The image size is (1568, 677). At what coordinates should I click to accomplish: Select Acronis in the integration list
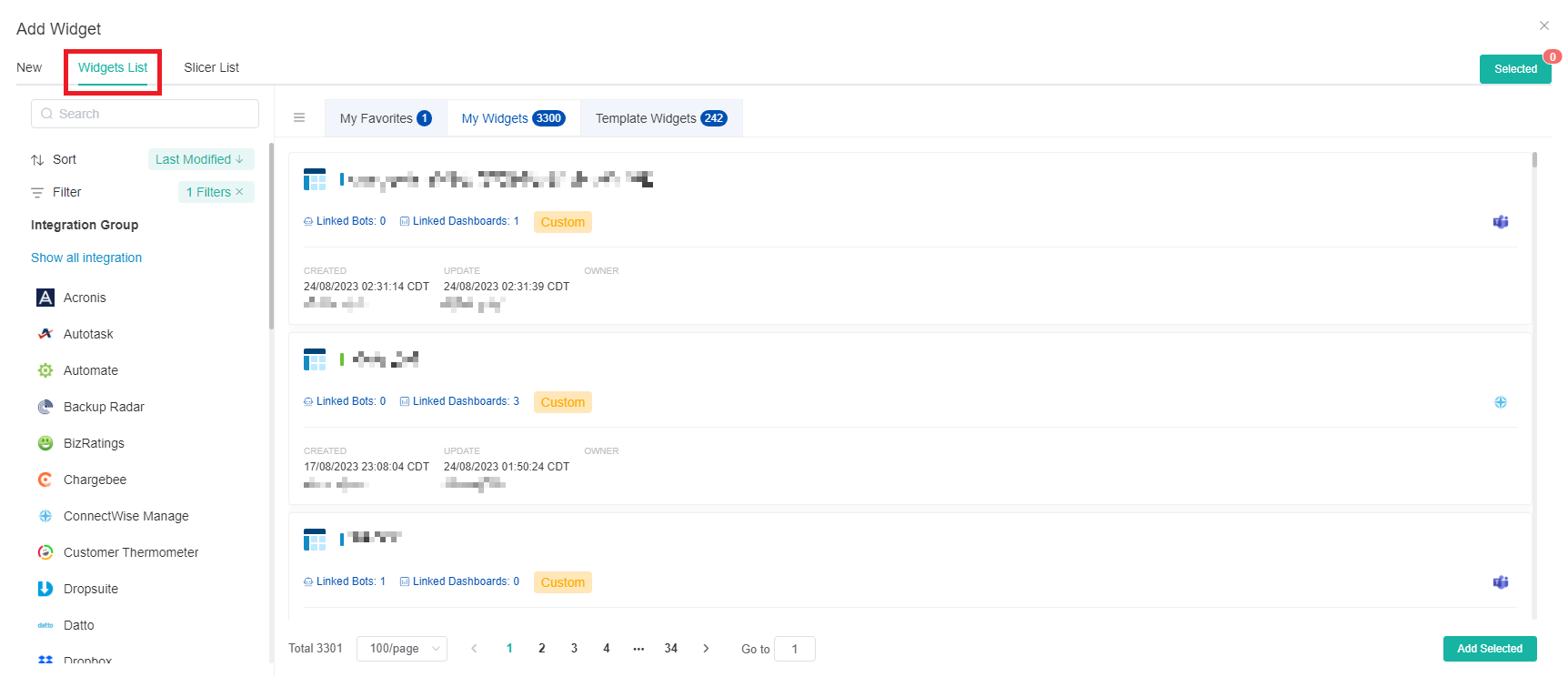[85, 298]
